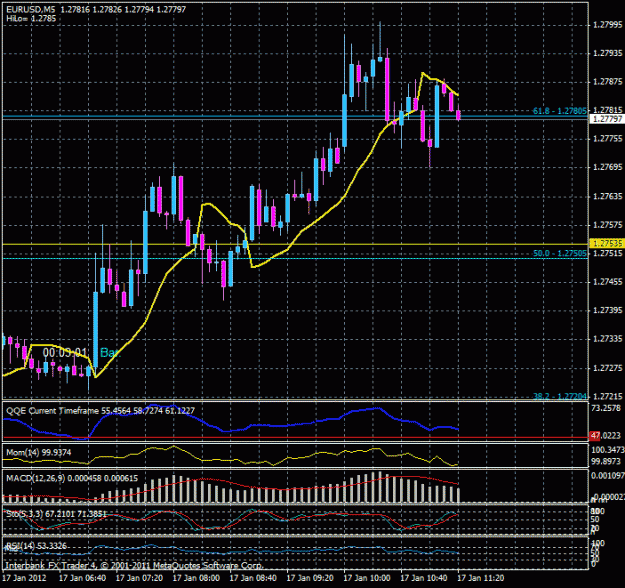The height and width of the screenshot is (588, 625).
Task: Click the RSI(14) 53.3326 indicator label
Action: pyautogui.click(x=36, y=546)
